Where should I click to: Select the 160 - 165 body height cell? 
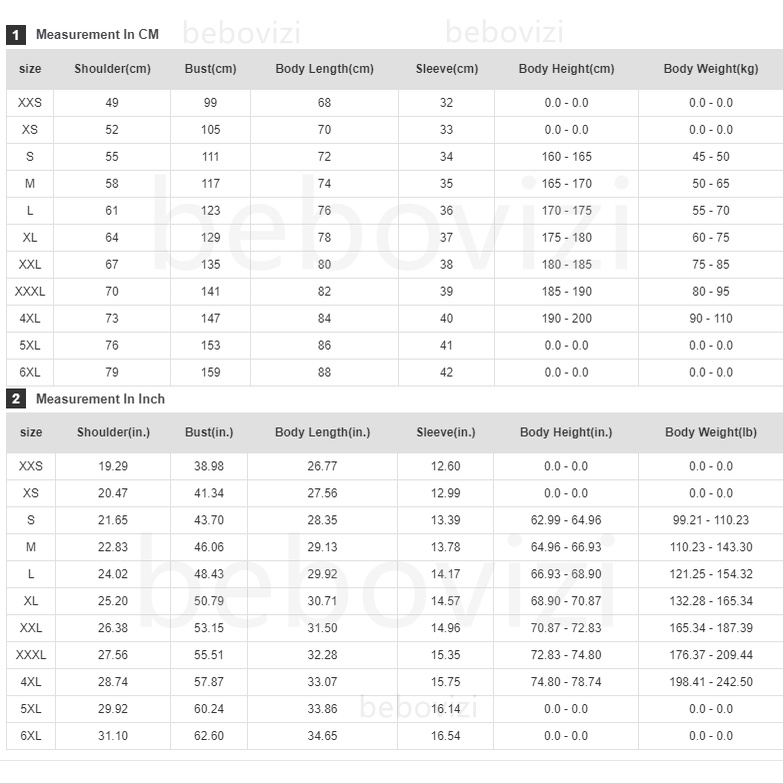pyautogui.click(x=567, y=157)
